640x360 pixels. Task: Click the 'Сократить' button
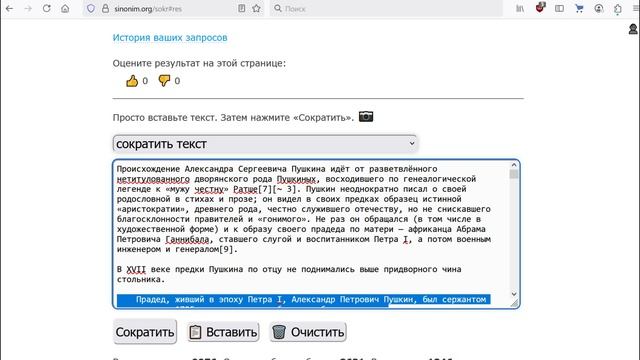[145, 332]
